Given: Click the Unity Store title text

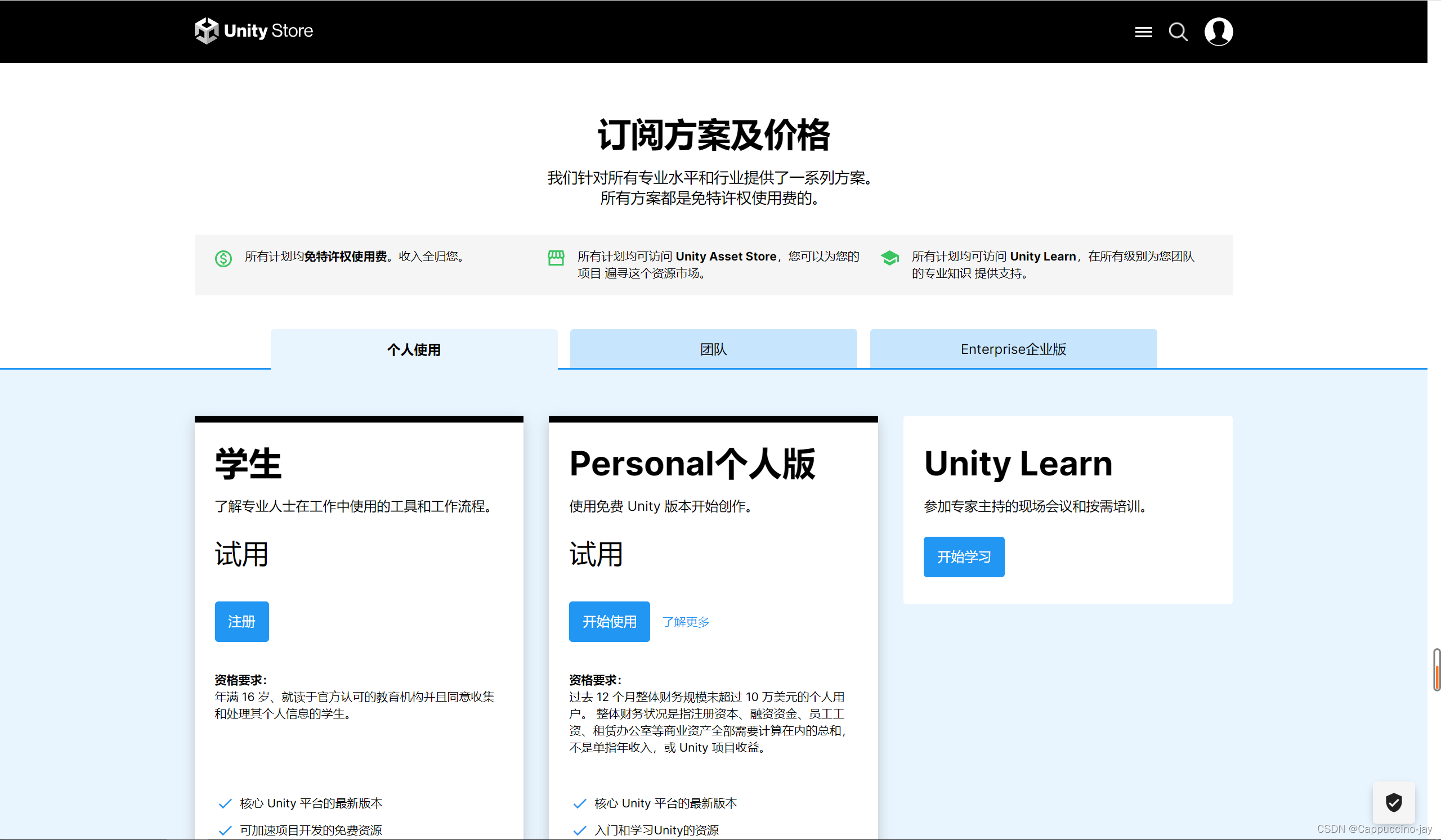Looking at the screenshot, I should pos(268,30).
